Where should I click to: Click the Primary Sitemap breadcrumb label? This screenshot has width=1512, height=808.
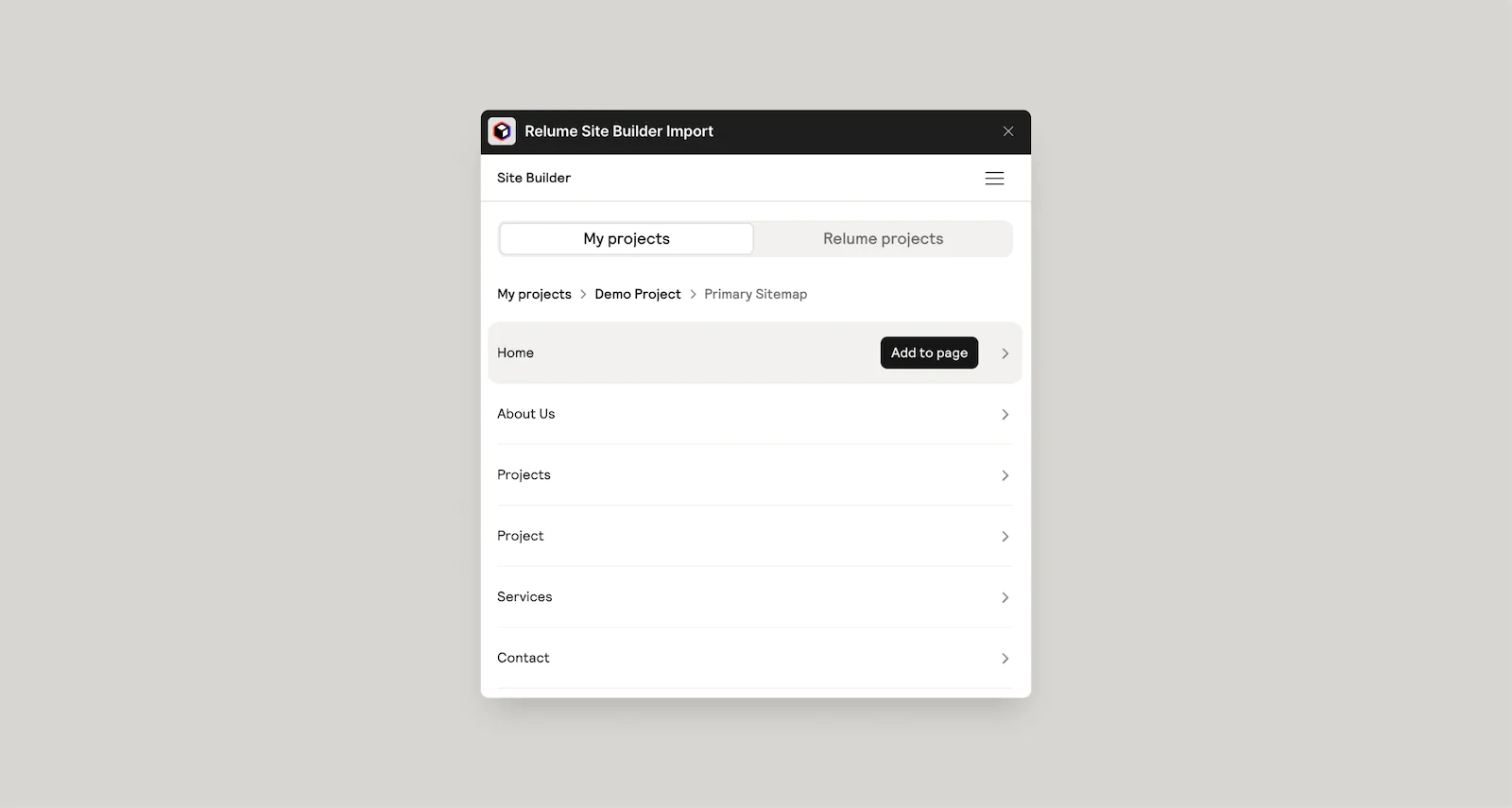(755, 294)
